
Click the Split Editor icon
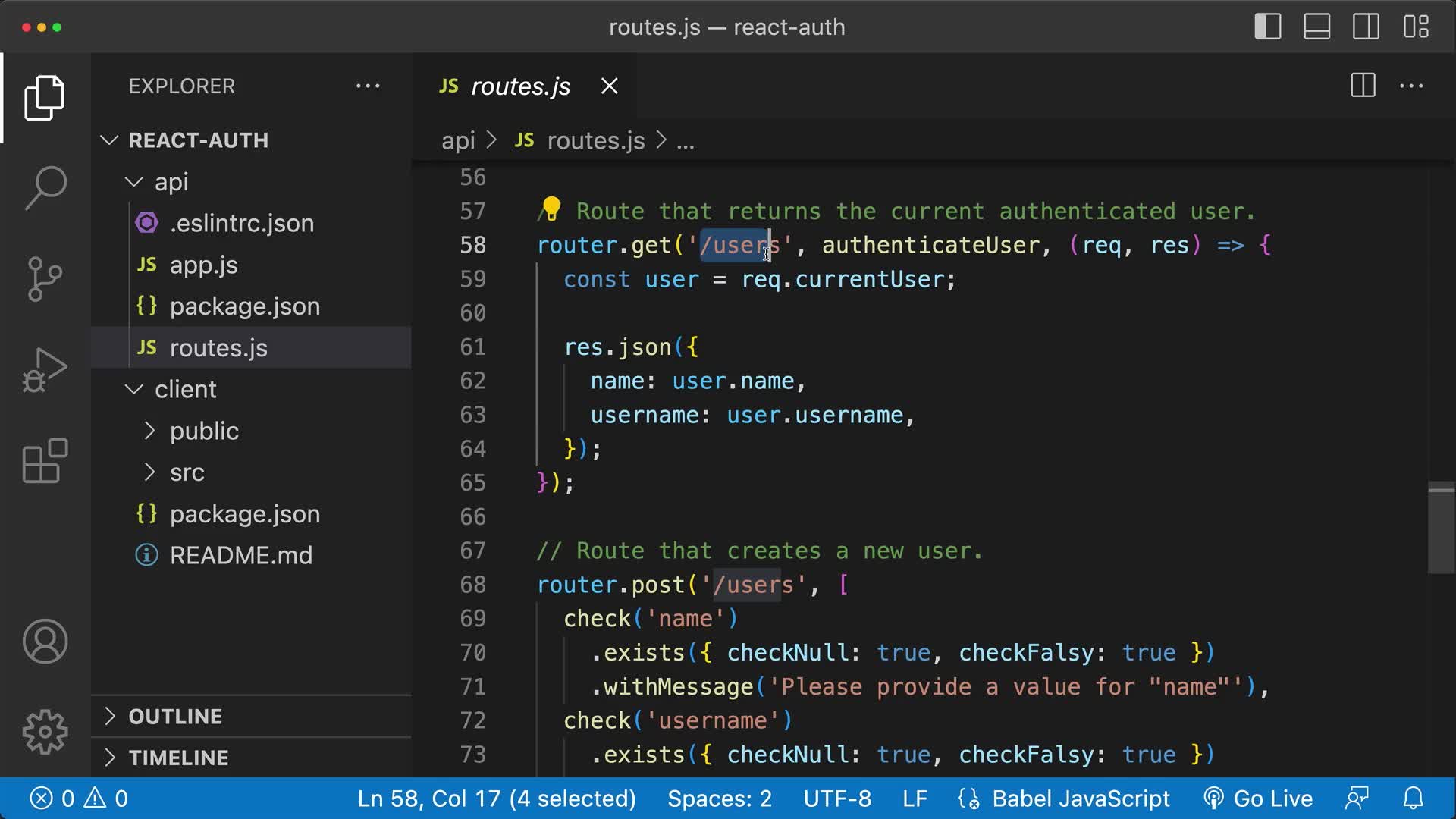[1363, 86]
